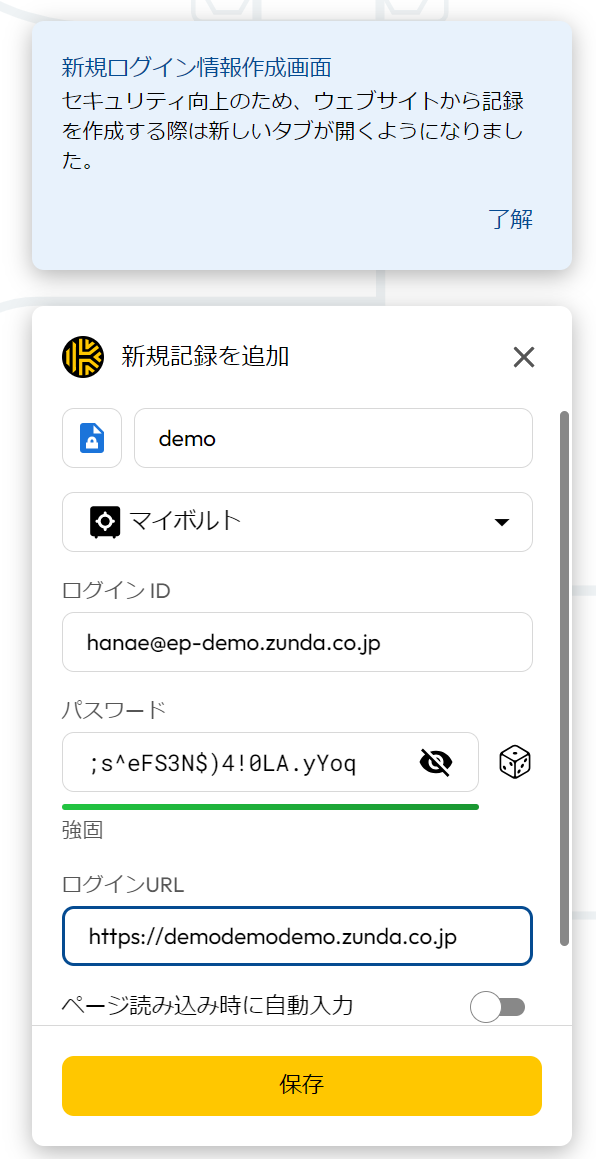
Task: Generate a password with the dice icon
Action: [515, 762]
